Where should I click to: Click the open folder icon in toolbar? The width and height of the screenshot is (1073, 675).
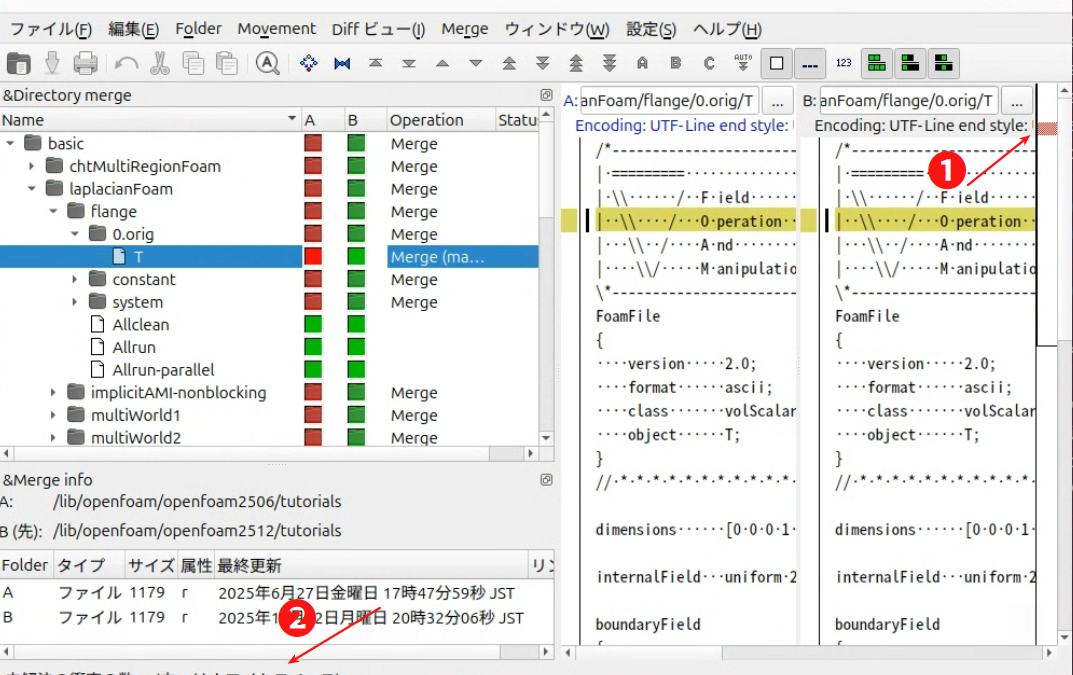[x=19, y=63]
